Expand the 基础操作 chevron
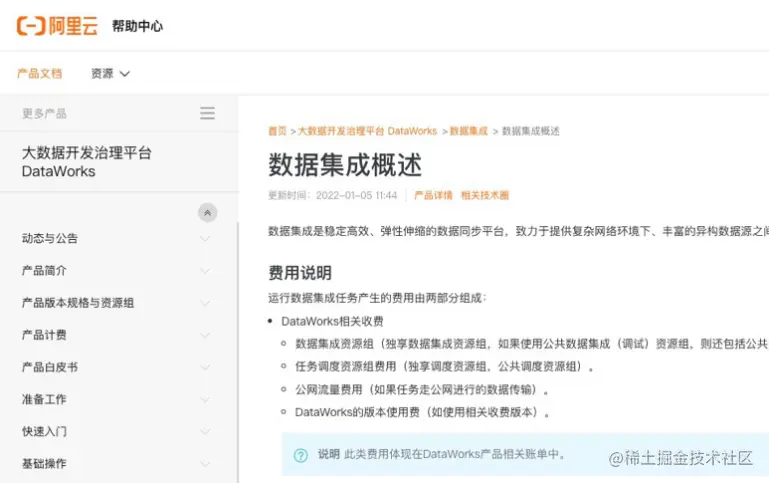This screenshot has height=483, width=769. [x=205, y=464]
